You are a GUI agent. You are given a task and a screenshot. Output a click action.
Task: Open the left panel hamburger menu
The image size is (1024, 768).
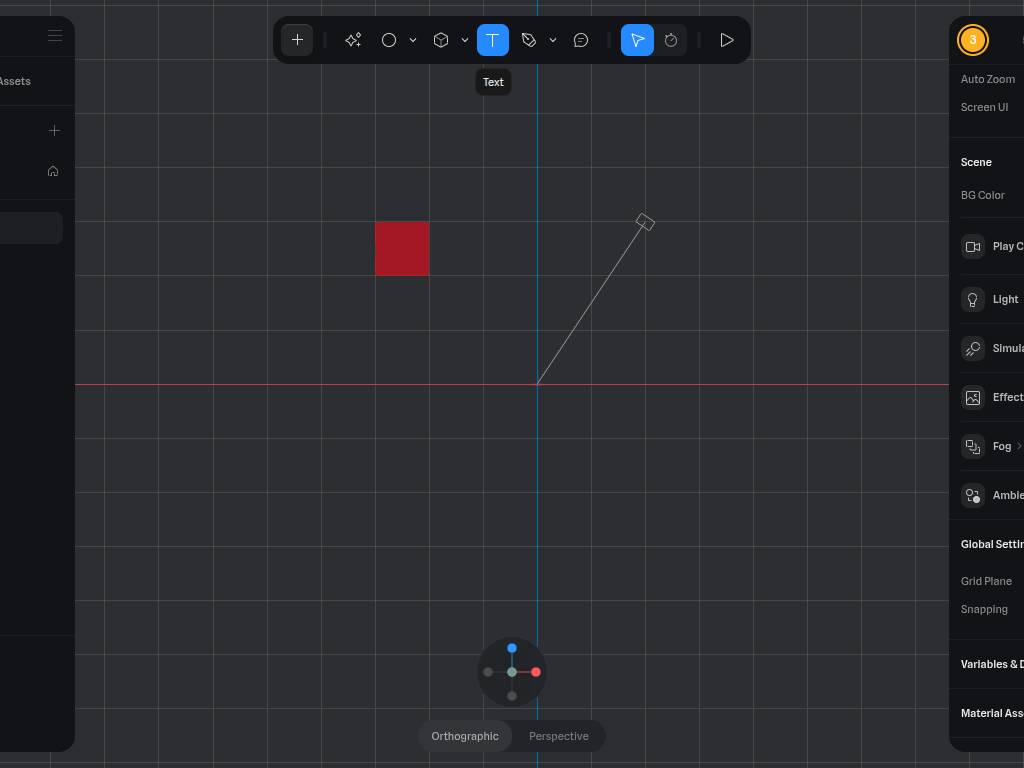55,35
